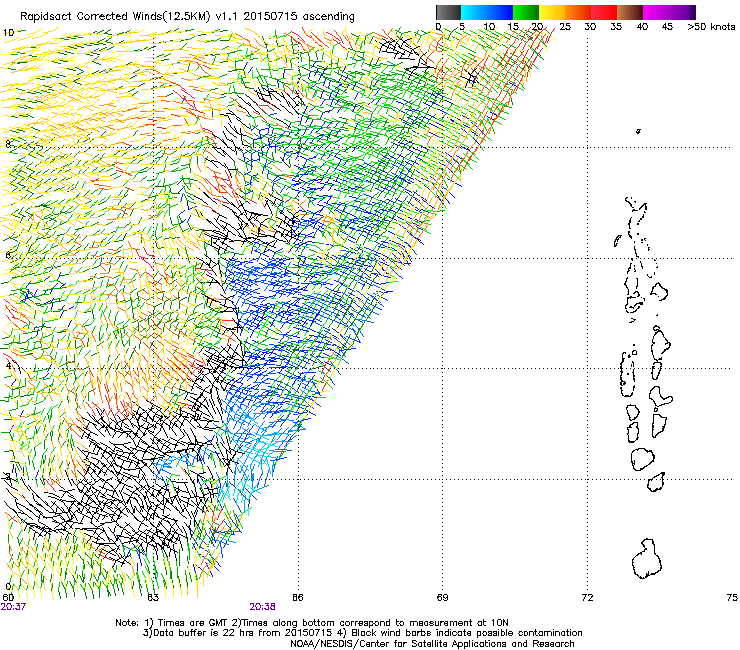Click the '>50 knots' legend label
This screenshot has width=740, height=650.
tap(711, 27)
